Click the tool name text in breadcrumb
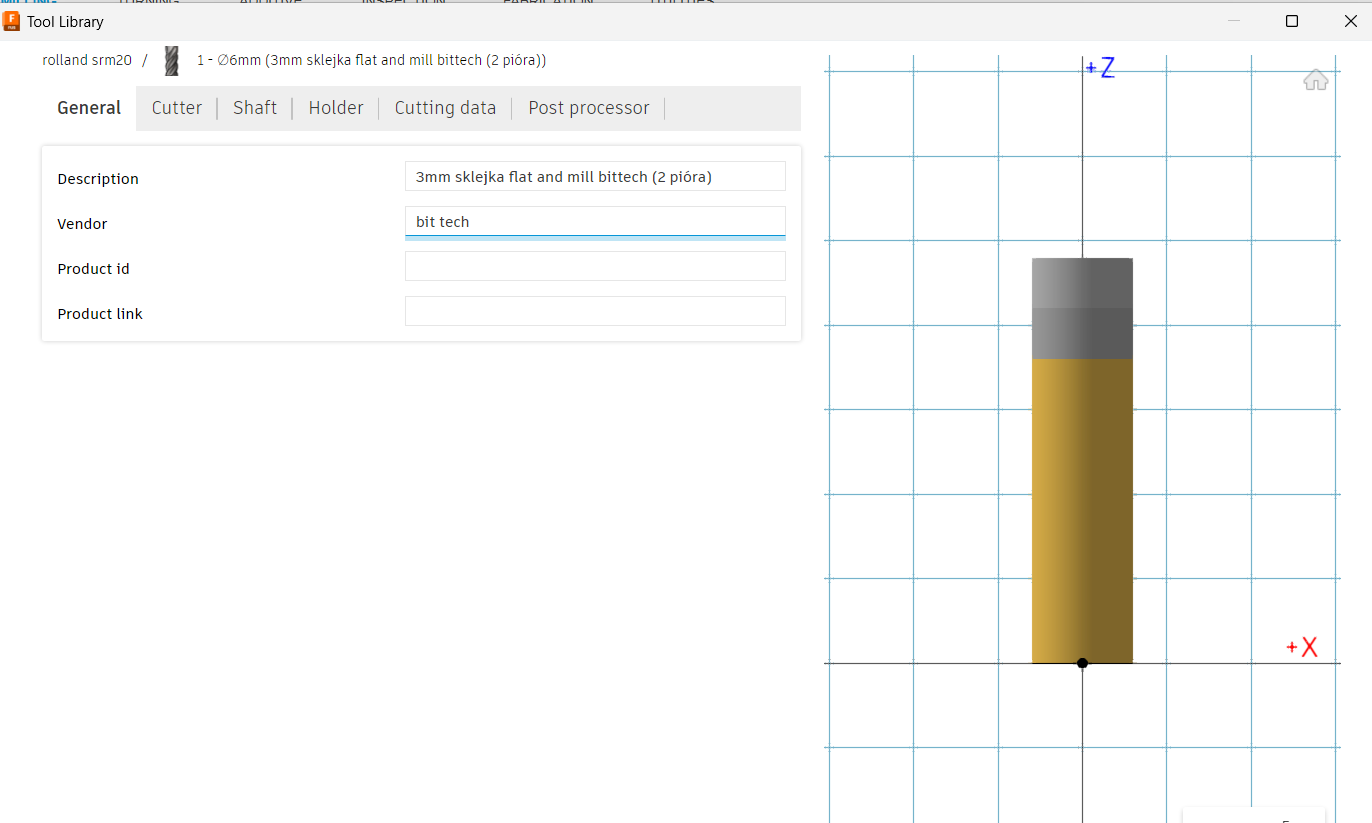1372x823 pixels. [x=371, y=60]
